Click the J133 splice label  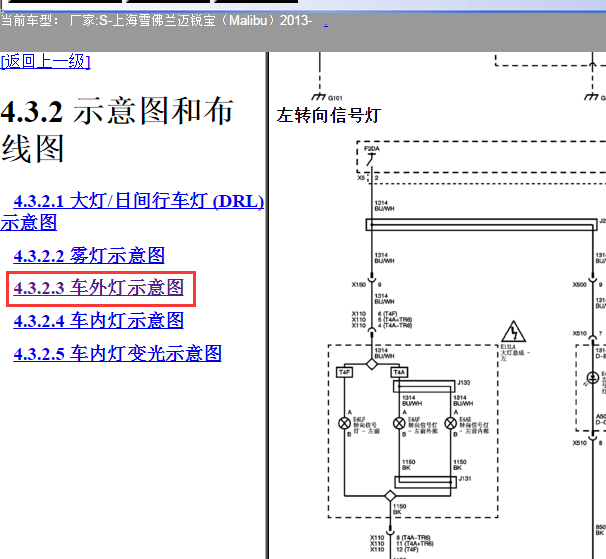[464, 383]
